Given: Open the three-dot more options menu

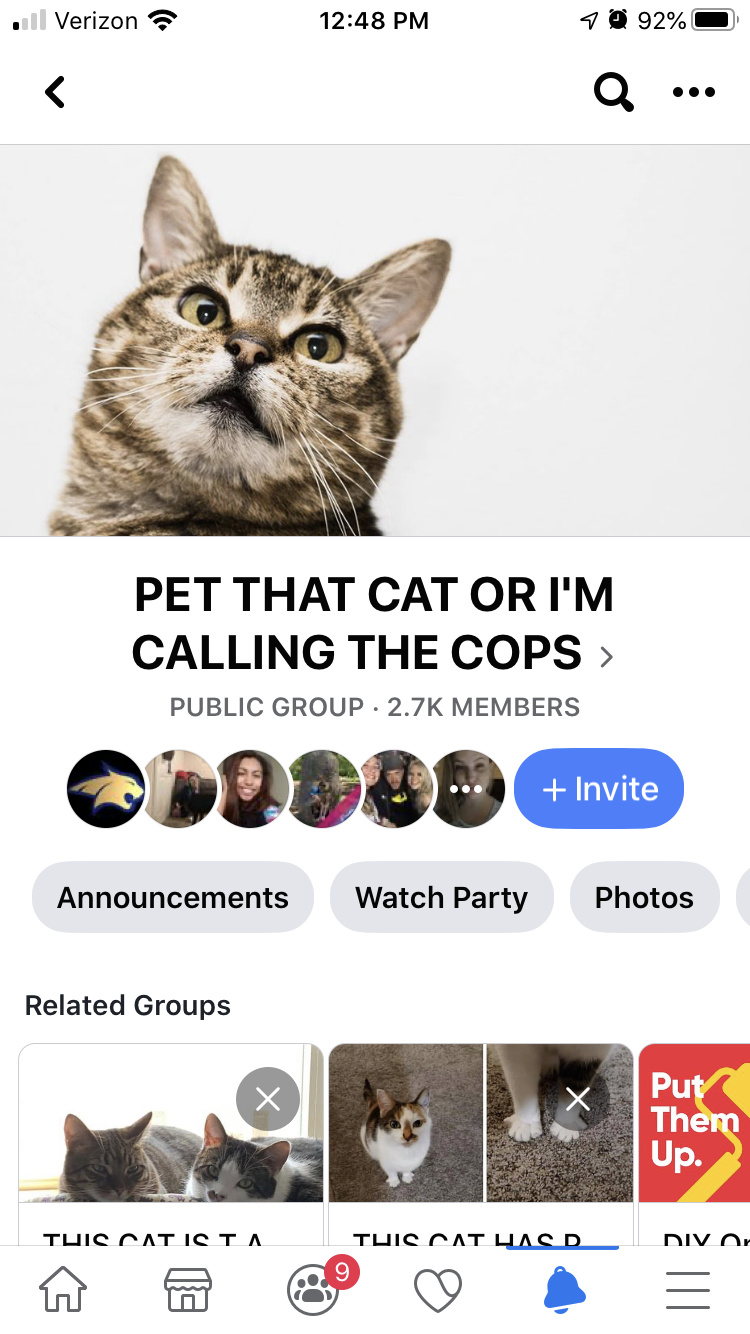Looking at the screenshot, I should pyautogui.click(x=693, y=92).
